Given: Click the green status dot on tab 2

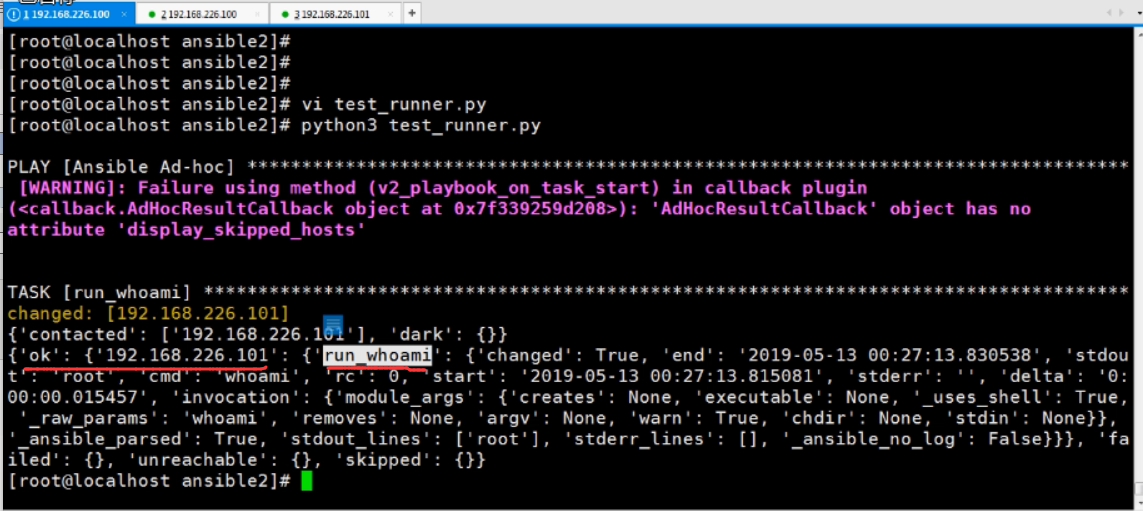Looking at the screenshot, I should pos(152,15).
